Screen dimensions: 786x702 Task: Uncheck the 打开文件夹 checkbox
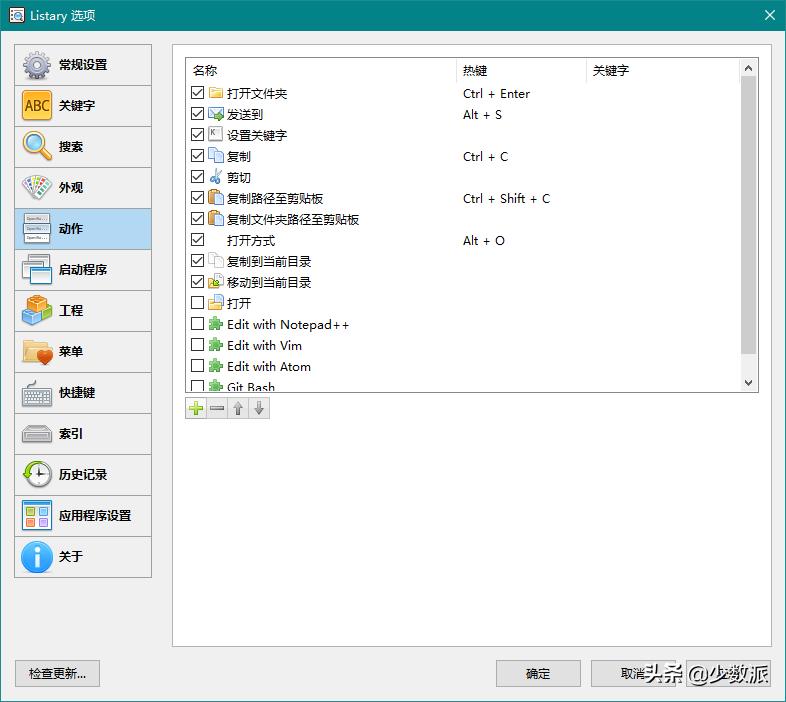coord(198,93)
